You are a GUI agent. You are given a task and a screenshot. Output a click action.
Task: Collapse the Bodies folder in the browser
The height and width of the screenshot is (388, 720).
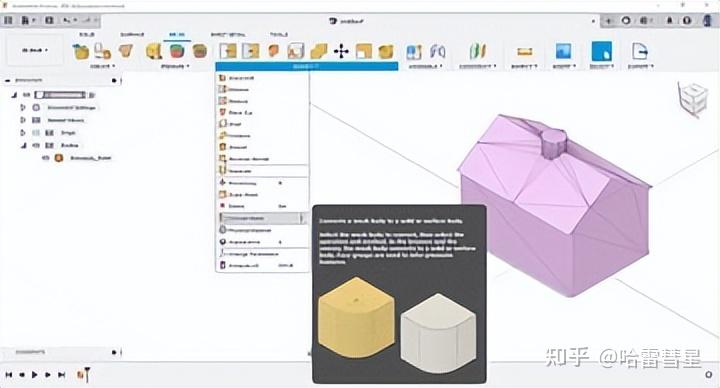click(x=22, y=146)
